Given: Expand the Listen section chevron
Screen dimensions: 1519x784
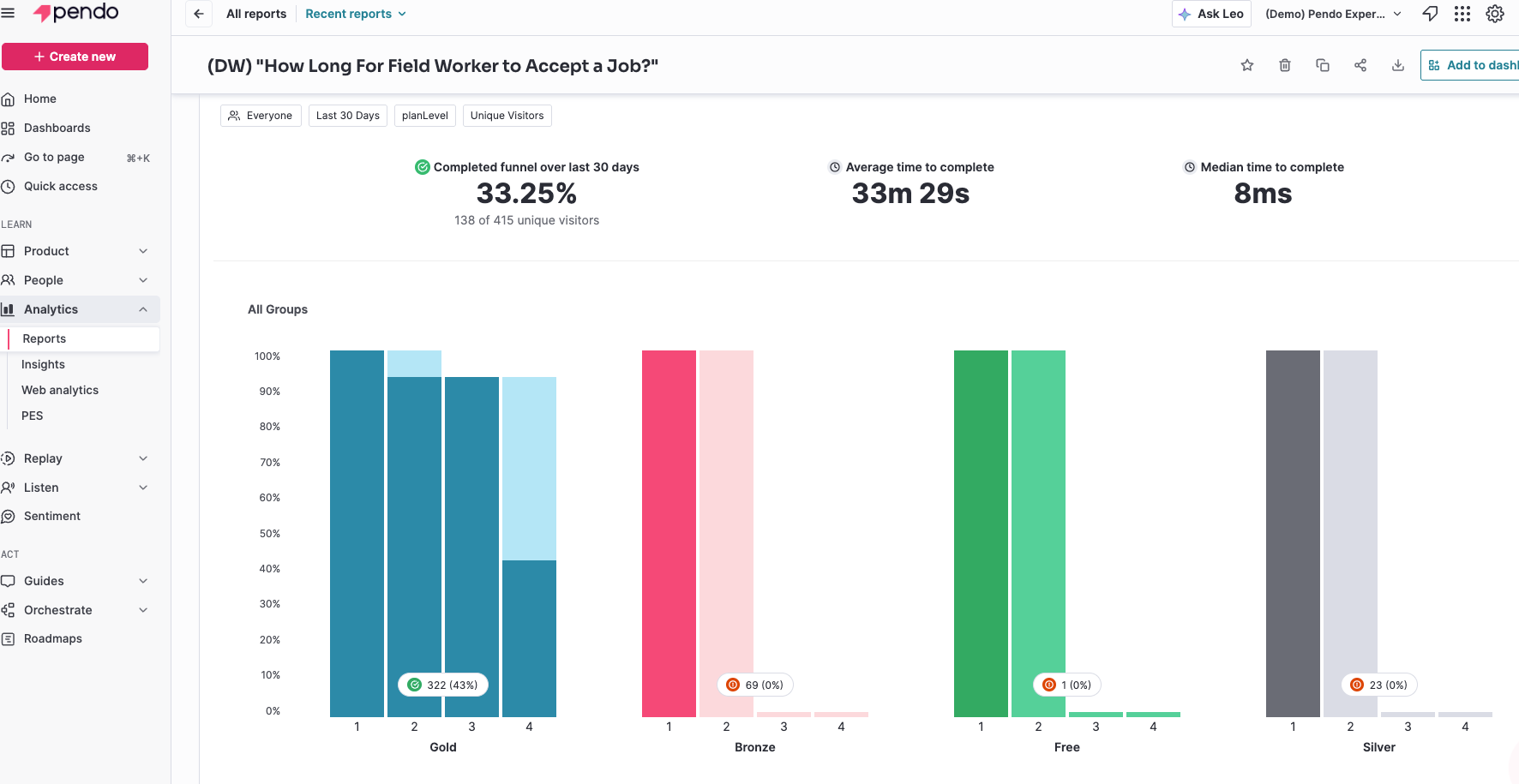Looking at the screenshot, I should tap(143, 488).
